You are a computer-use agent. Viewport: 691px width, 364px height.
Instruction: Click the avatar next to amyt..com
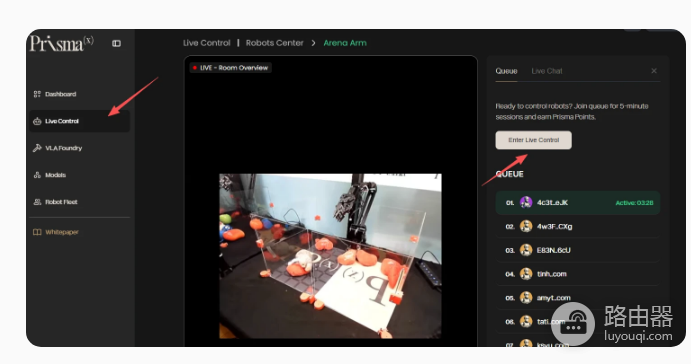tap(526, 298)
